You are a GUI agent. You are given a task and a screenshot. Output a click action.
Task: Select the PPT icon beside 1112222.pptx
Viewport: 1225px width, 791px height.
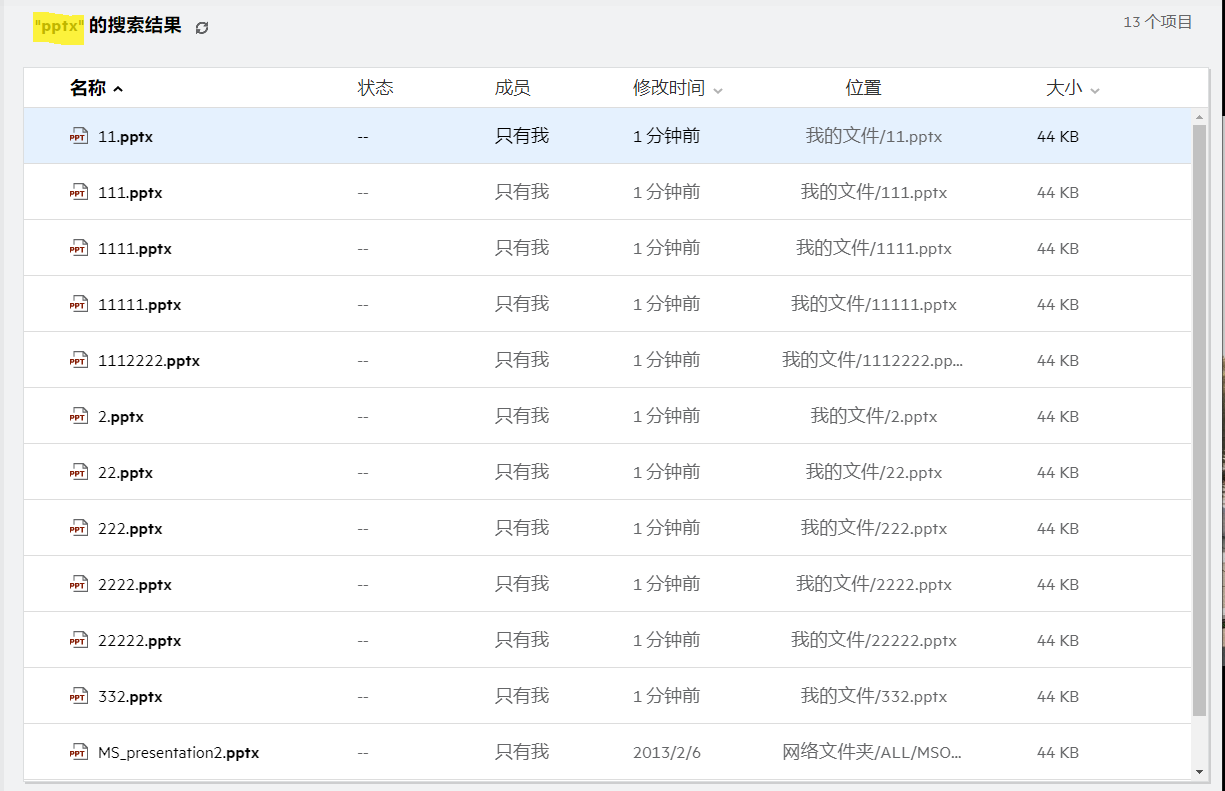click(78, 361)
